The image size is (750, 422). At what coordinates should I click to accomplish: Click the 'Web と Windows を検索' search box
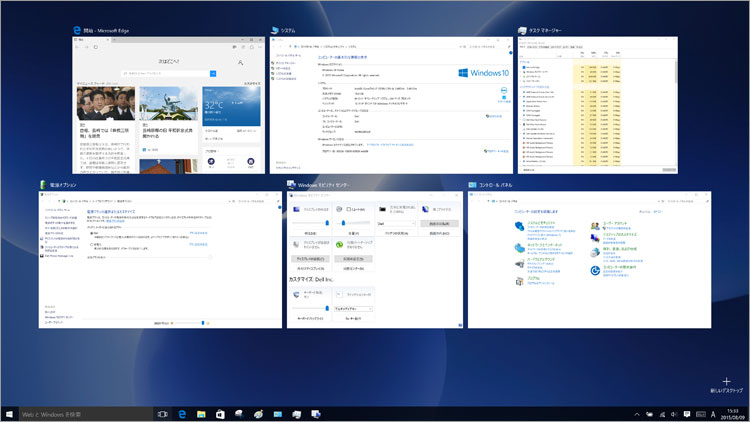(x=86, y=414)
